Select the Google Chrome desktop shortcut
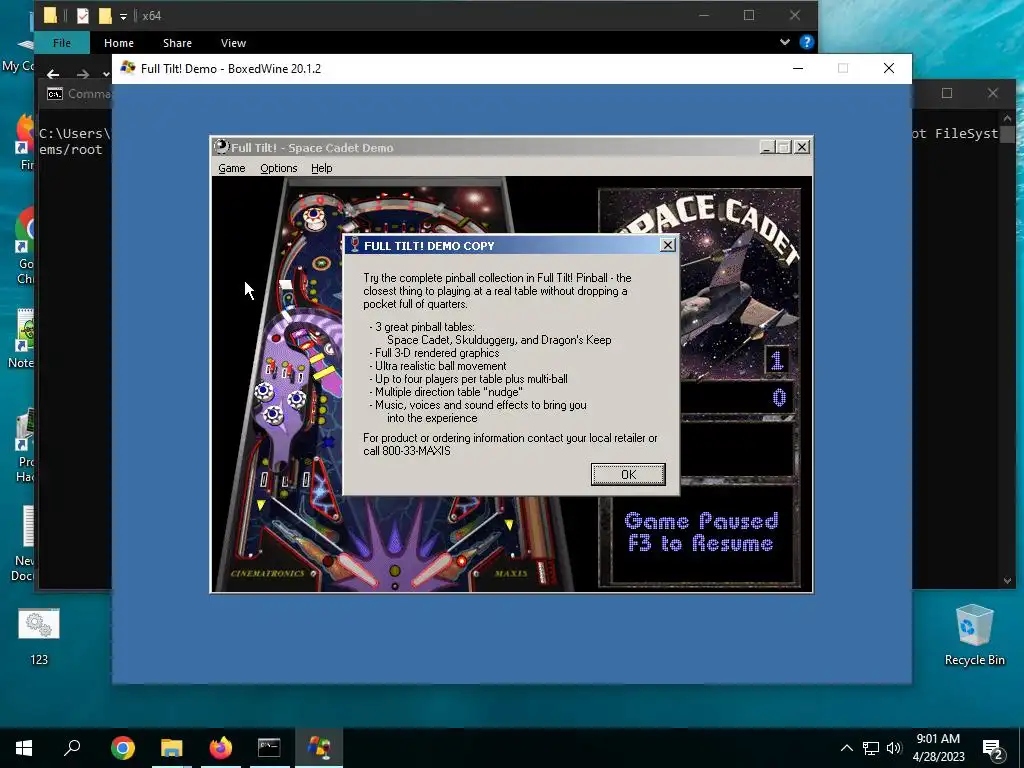 click(25, 247)
